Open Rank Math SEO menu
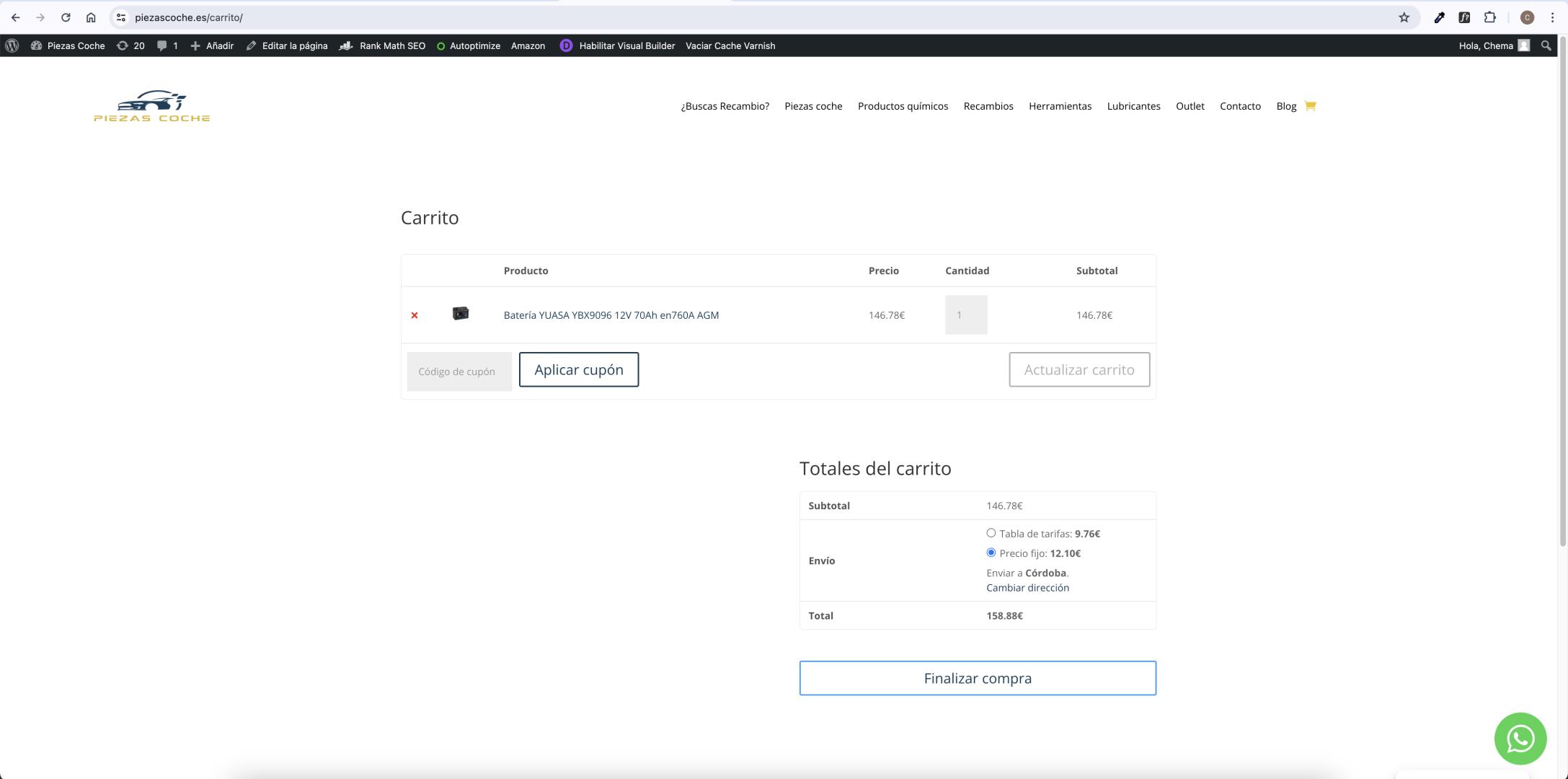The image size is (1568, 779). pyautogui.click(x=382, y=45)
